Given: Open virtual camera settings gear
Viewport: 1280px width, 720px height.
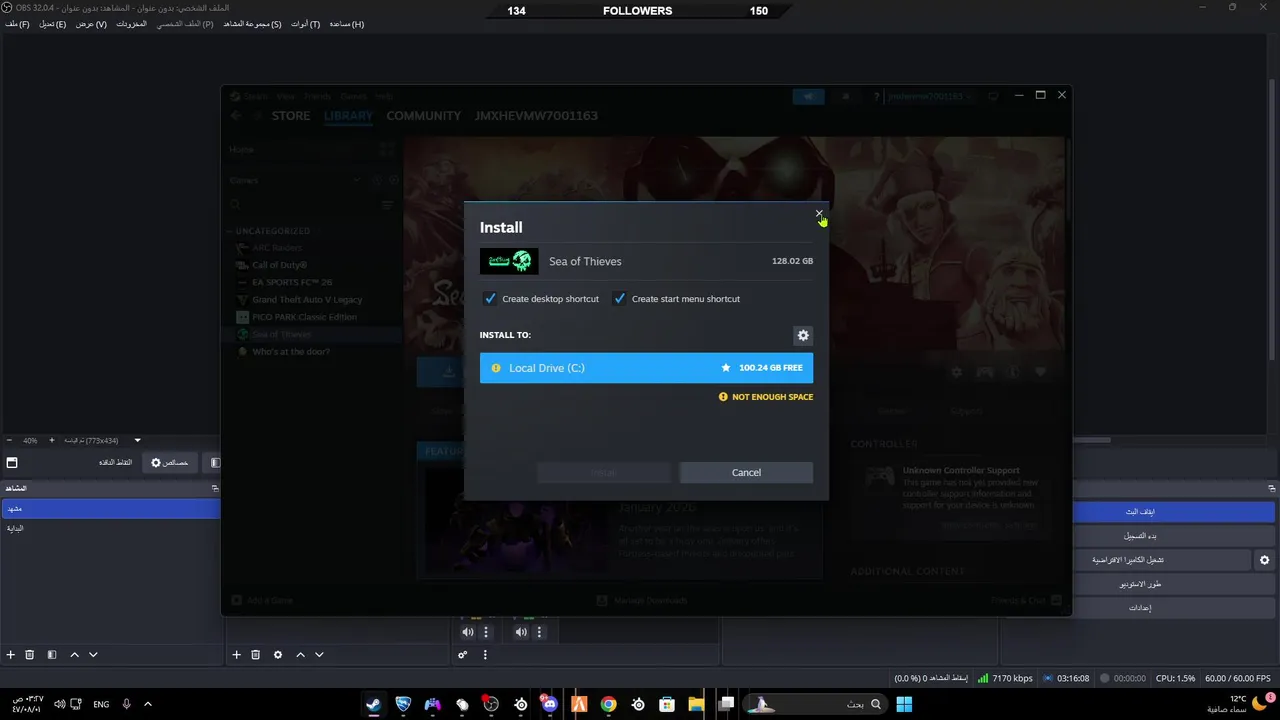Looking at the screenshot, I should pyautogui.click(x=1265, y=560).
